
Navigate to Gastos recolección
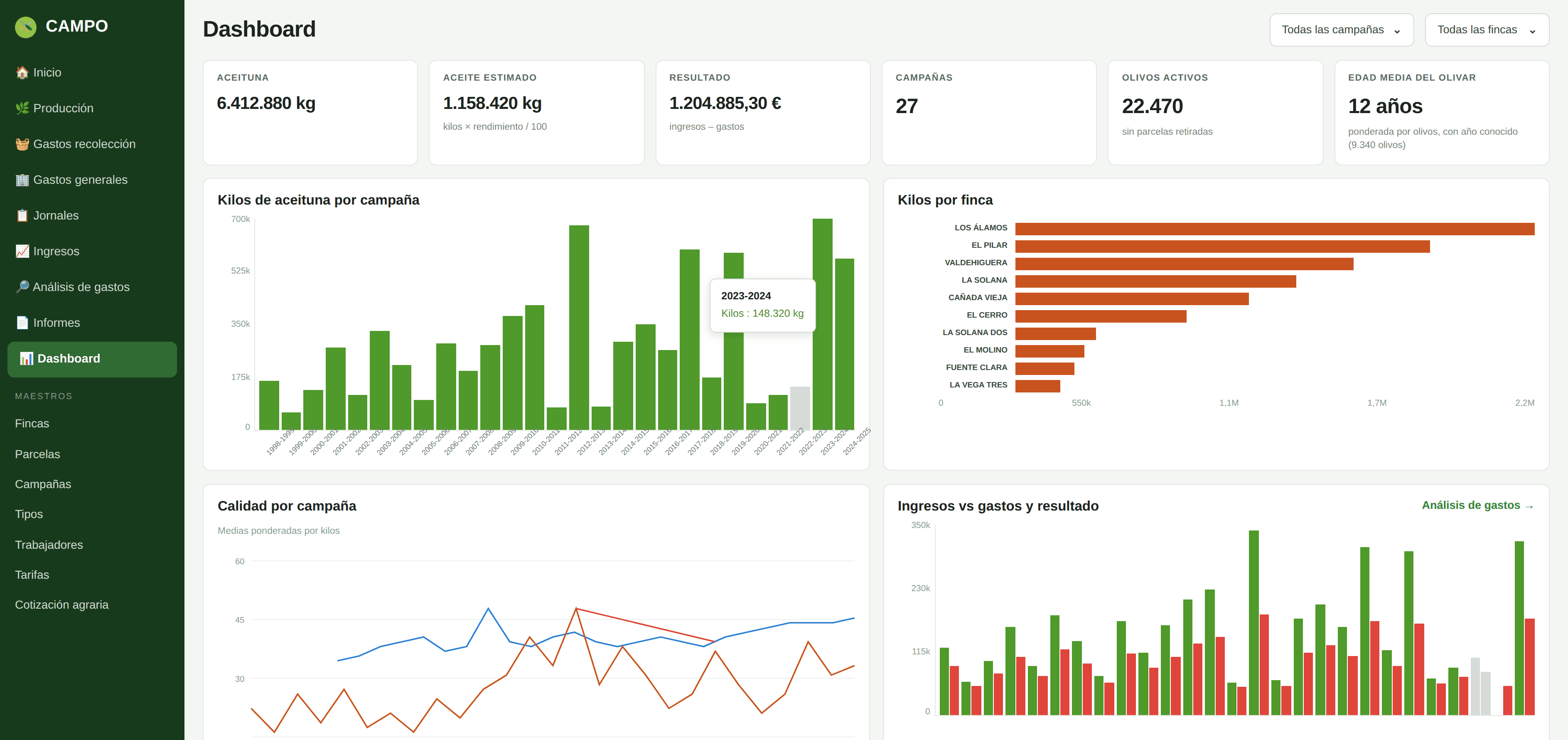[92, 144]
